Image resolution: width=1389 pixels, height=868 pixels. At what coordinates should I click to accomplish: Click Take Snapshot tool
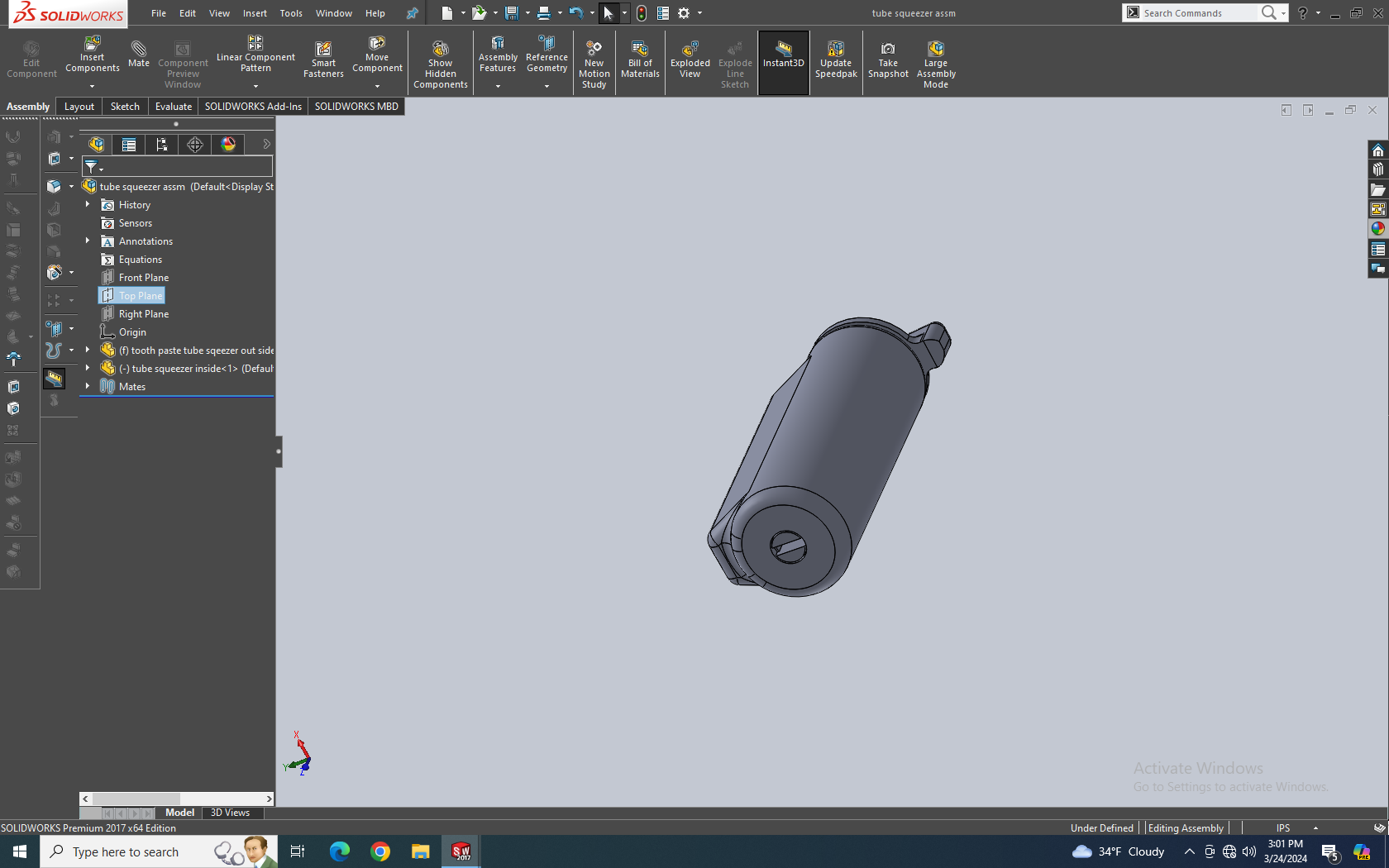888,60
